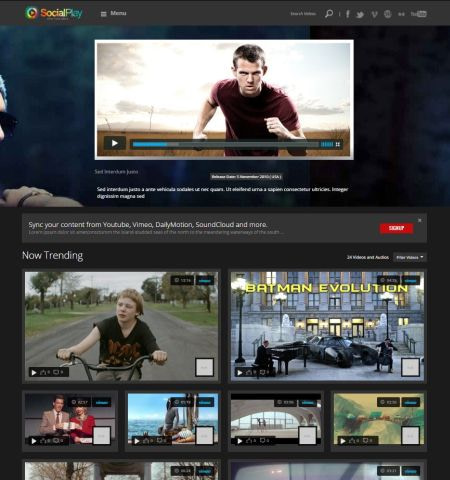
Task: Adjust the featured player volume bars
Action: coord(327,144)
